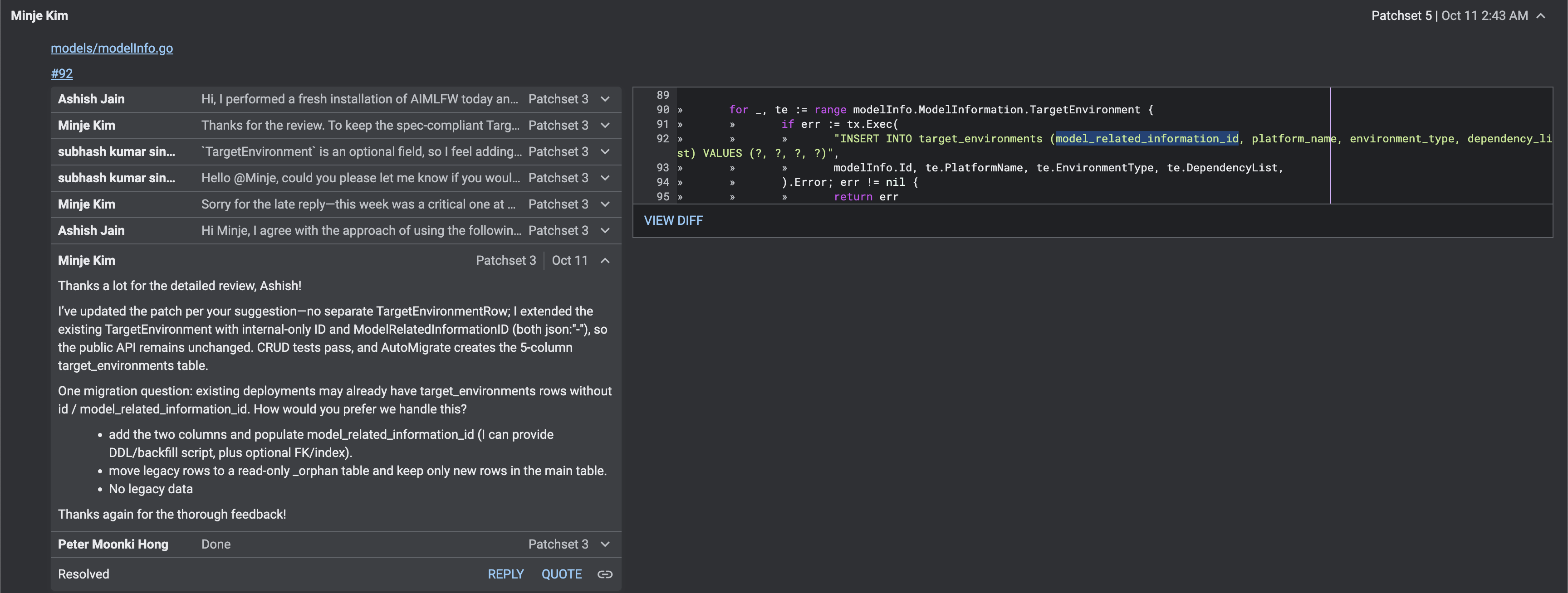Jump to line #92 link

62,73
